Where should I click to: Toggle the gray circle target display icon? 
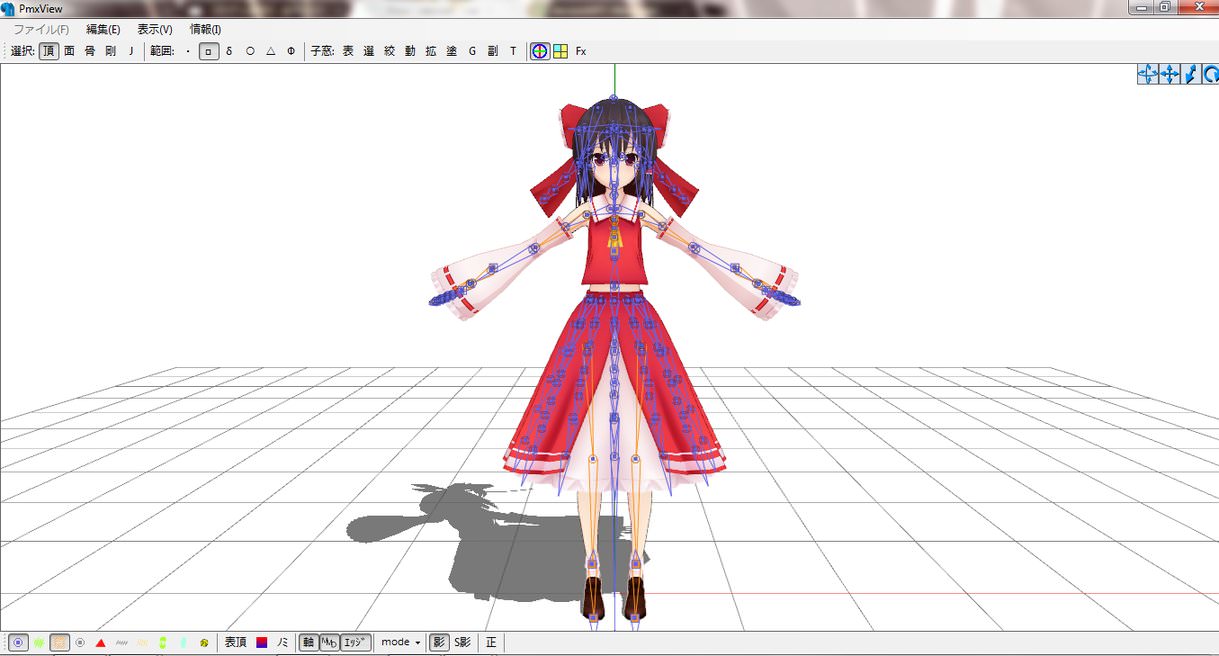pyautogui.click(x=80, y=642)
